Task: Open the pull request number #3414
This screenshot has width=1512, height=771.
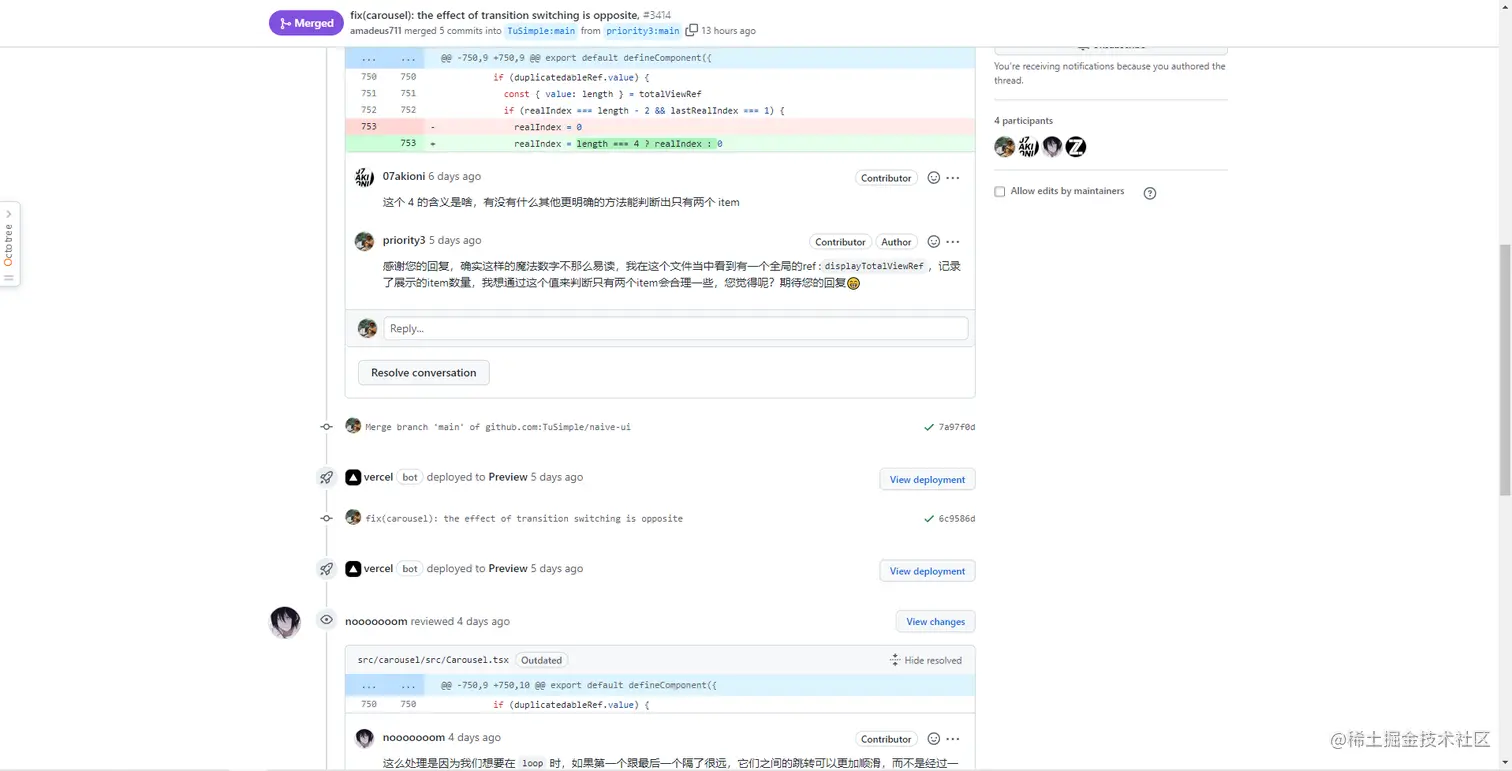Action: click(x=657, y=15)
